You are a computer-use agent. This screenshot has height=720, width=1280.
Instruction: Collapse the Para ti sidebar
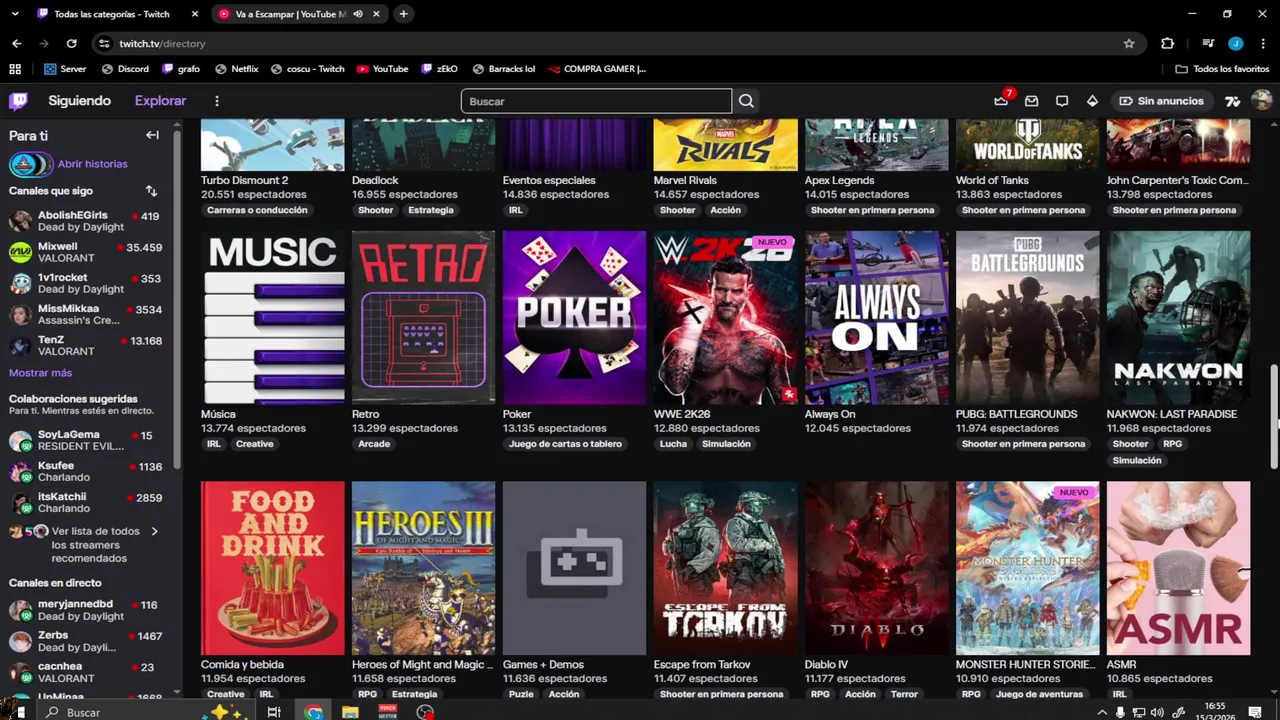tap(152, 135)
